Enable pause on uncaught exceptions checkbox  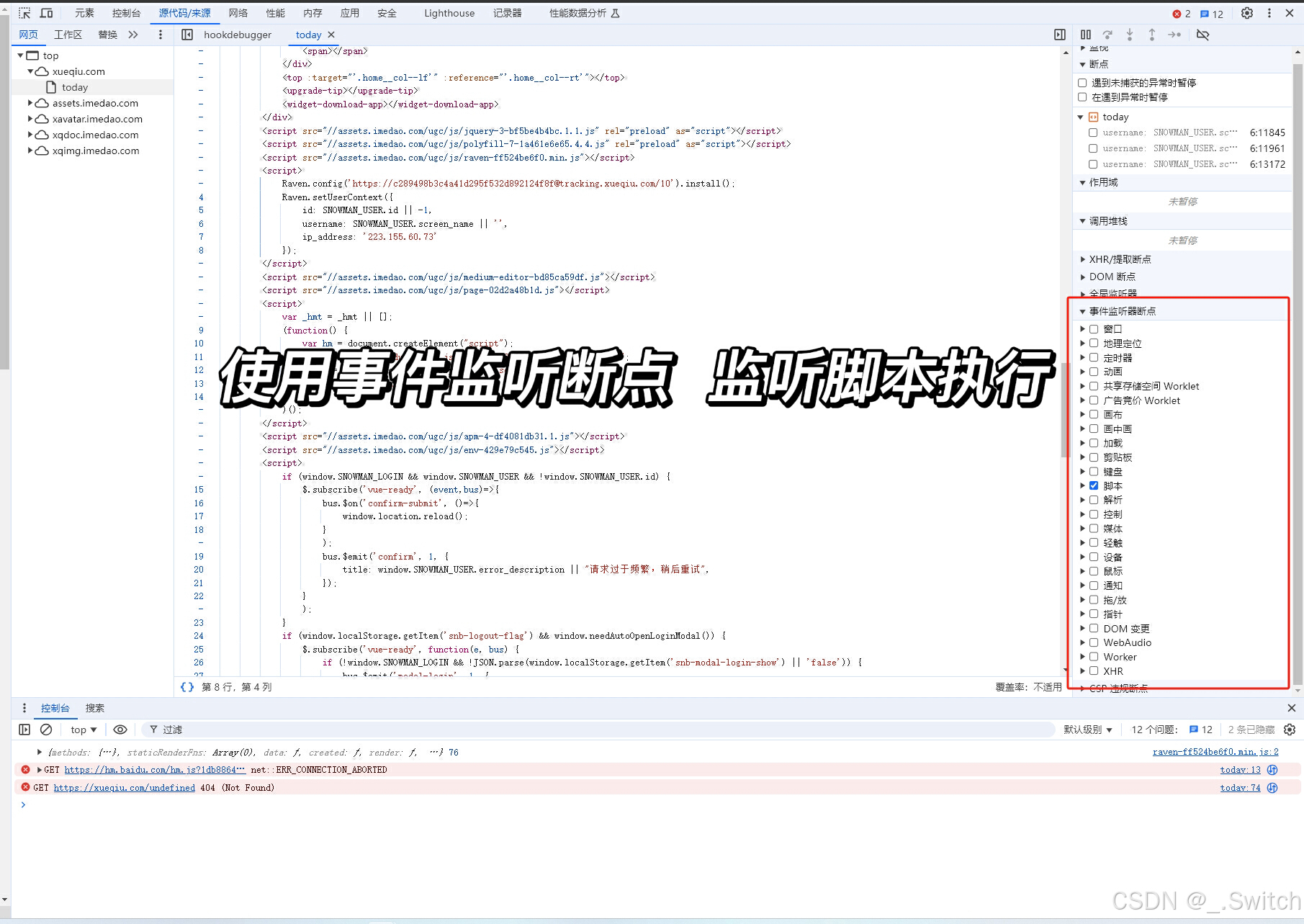click(1082, 83)
